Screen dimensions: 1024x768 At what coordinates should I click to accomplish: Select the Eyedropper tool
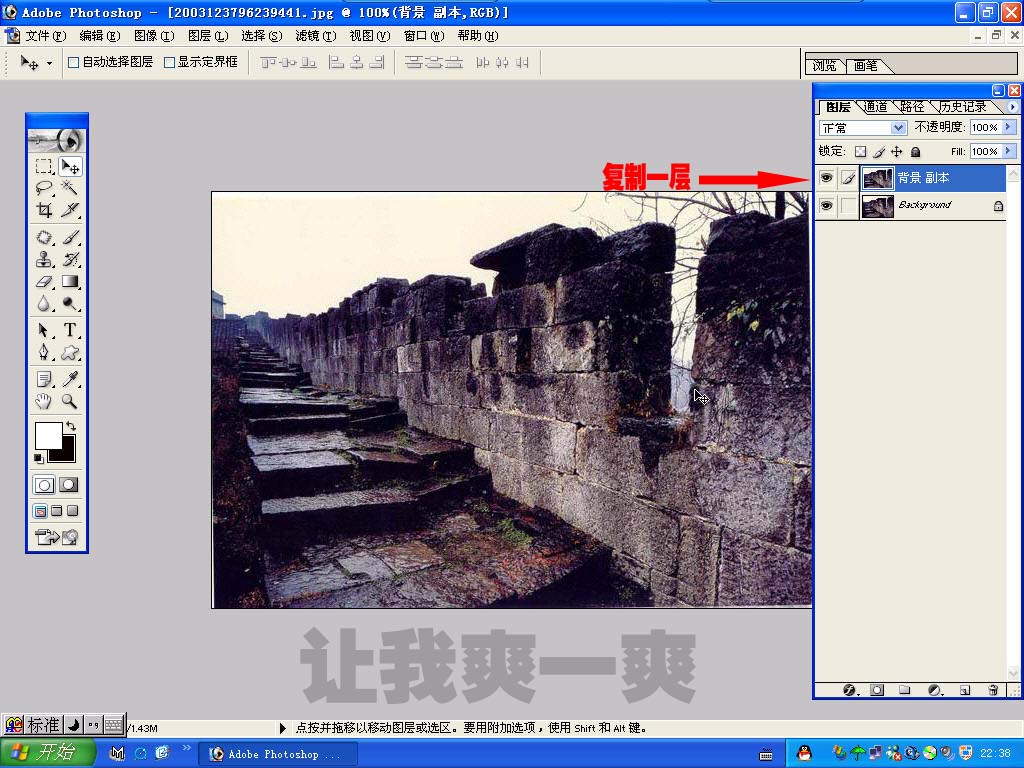pos(70,378)
